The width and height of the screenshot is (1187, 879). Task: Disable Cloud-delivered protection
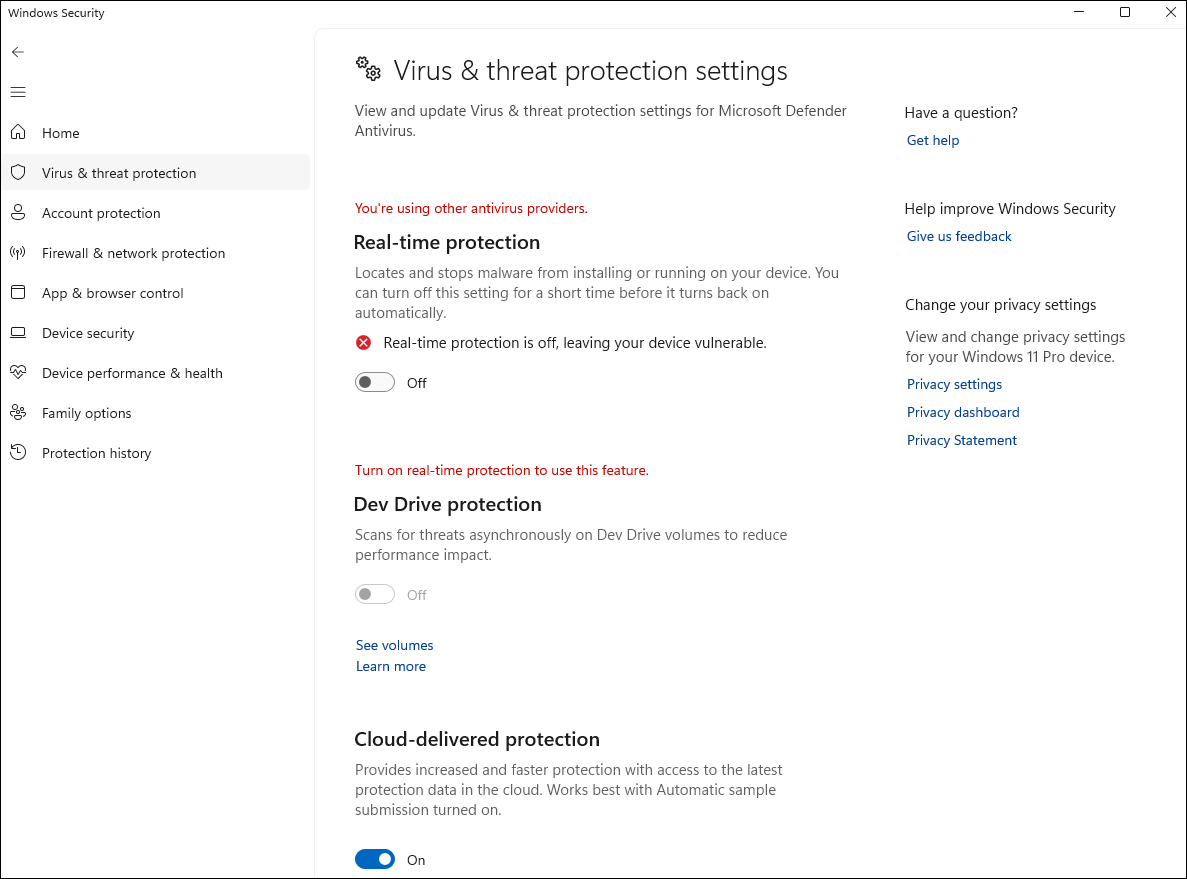[x=375, y=858]
